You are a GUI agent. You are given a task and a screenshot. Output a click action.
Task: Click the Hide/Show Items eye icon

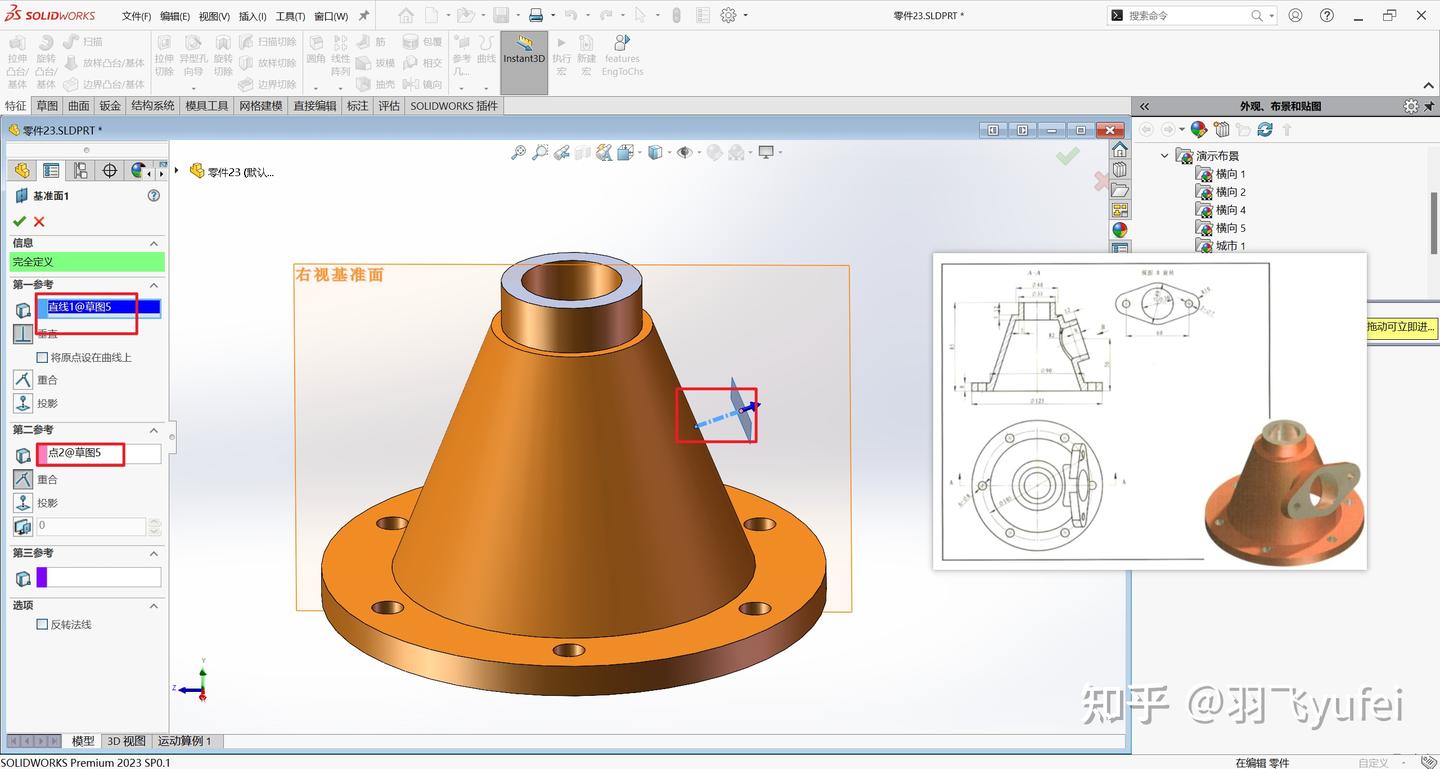[x=685, y=152]
